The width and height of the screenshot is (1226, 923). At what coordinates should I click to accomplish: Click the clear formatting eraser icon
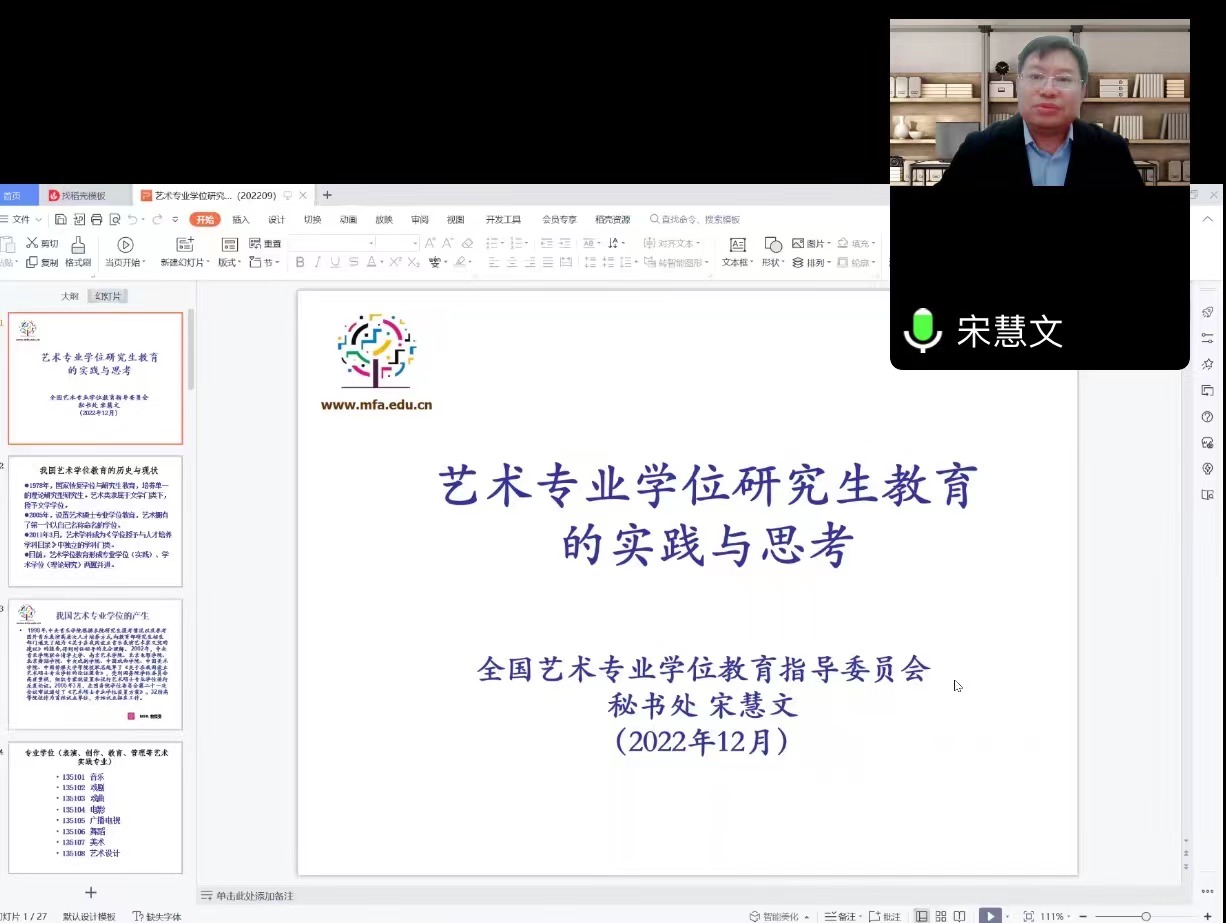point(467,243)
